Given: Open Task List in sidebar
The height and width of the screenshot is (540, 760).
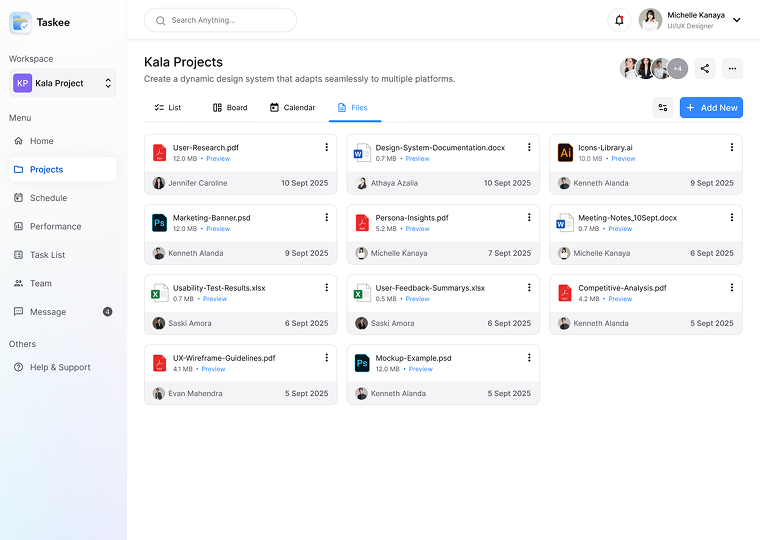Looking at the screenshot, I should pos(63,255).
